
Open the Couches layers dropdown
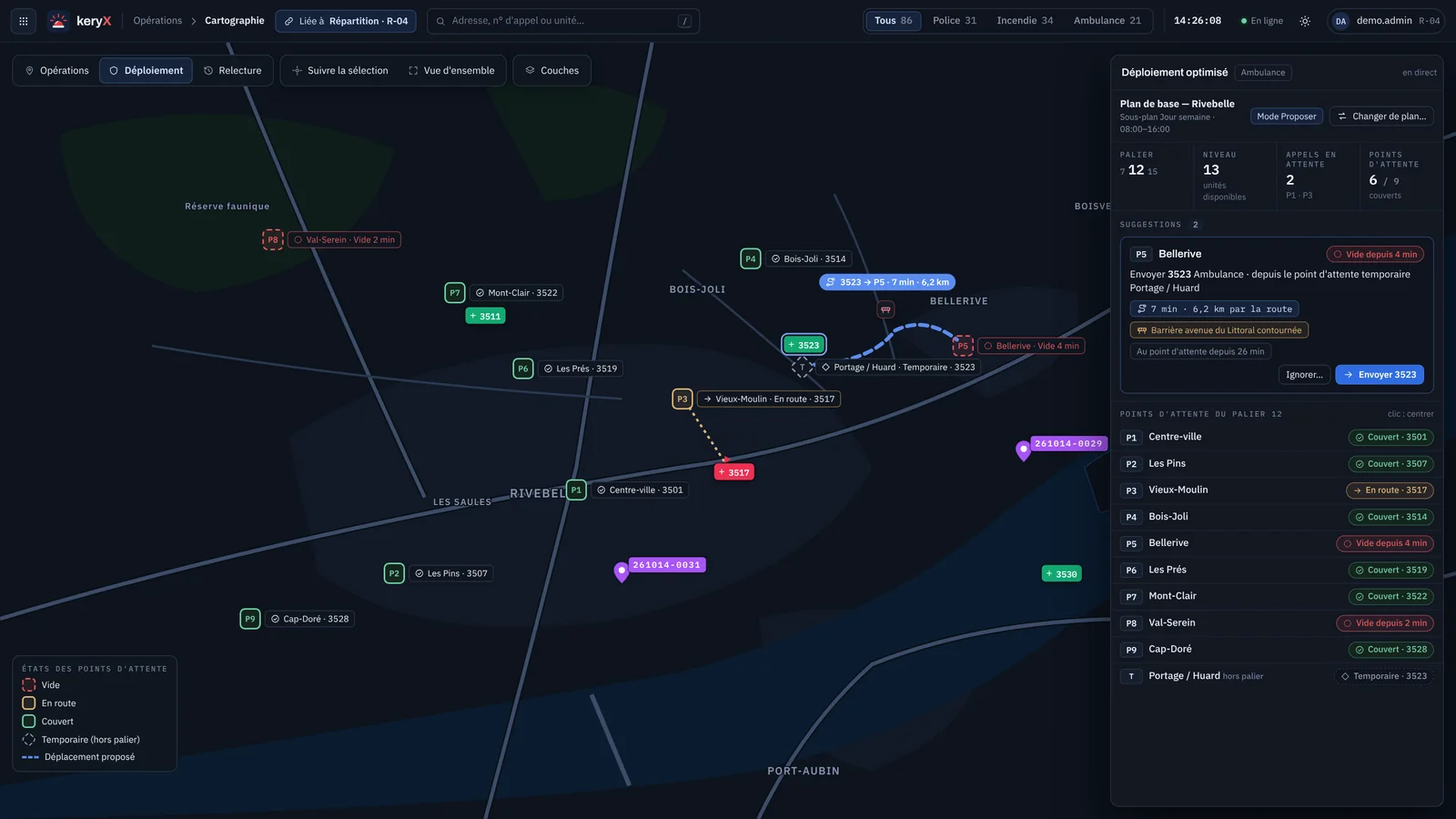tap(552, 71)
